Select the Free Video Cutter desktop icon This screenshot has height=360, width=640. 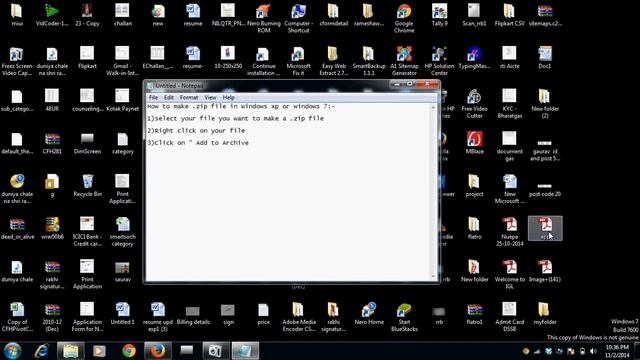(474, 104)
